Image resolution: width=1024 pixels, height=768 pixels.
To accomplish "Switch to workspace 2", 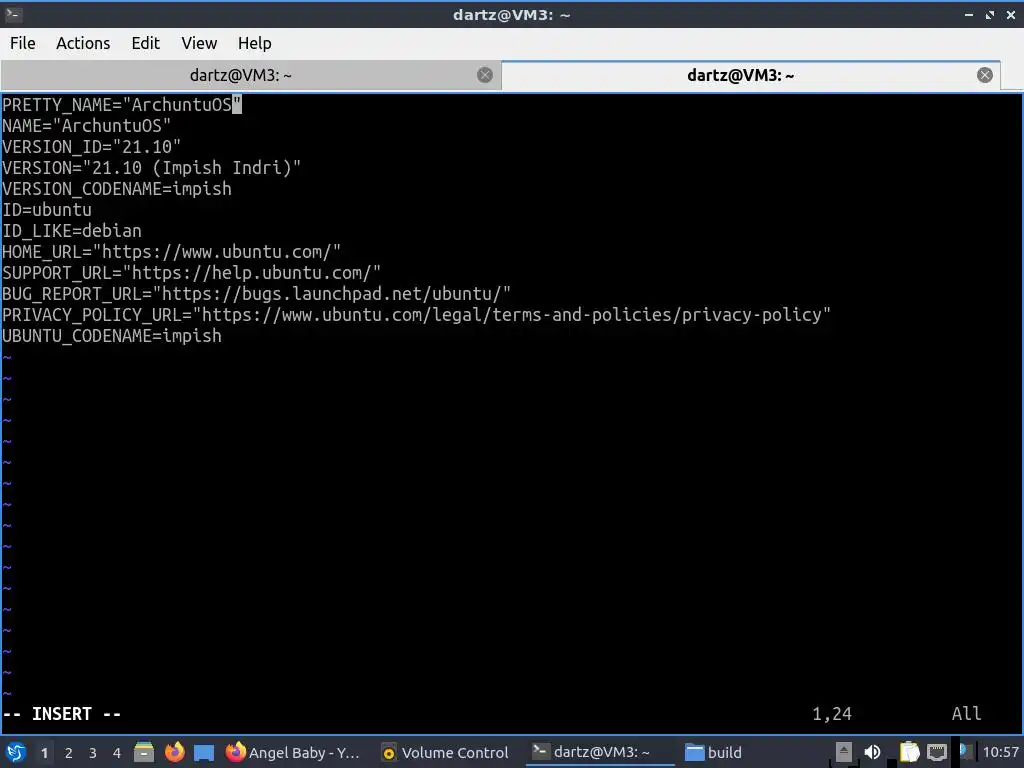I will pyautogui.click(x=68, y=753).
